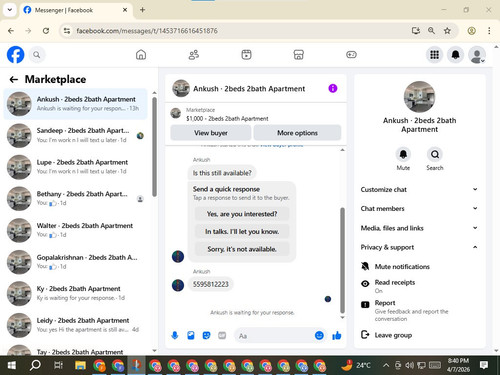Image resolution: width=500 pixels, height=375 pixels.
Task: Open the Facebook search magnifier
Action: click(x=37, y=55)
